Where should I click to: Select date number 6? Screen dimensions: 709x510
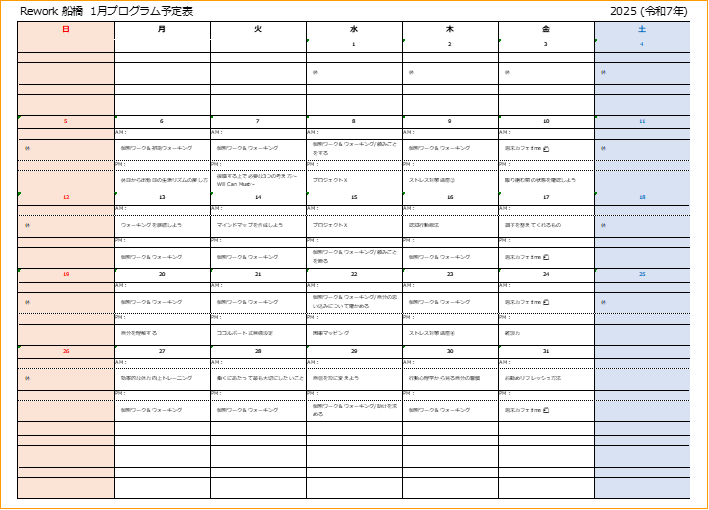pos(161,121)
